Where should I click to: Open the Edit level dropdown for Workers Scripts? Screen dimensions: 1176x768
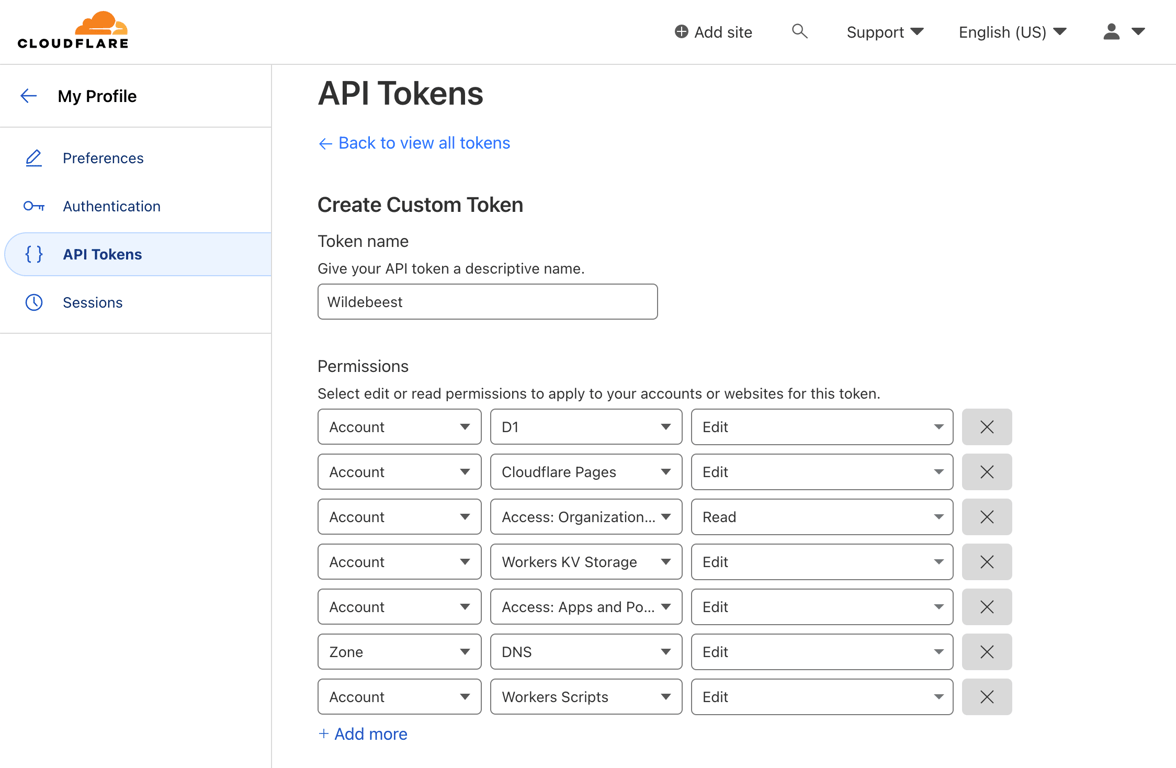[x=822, y=697]
